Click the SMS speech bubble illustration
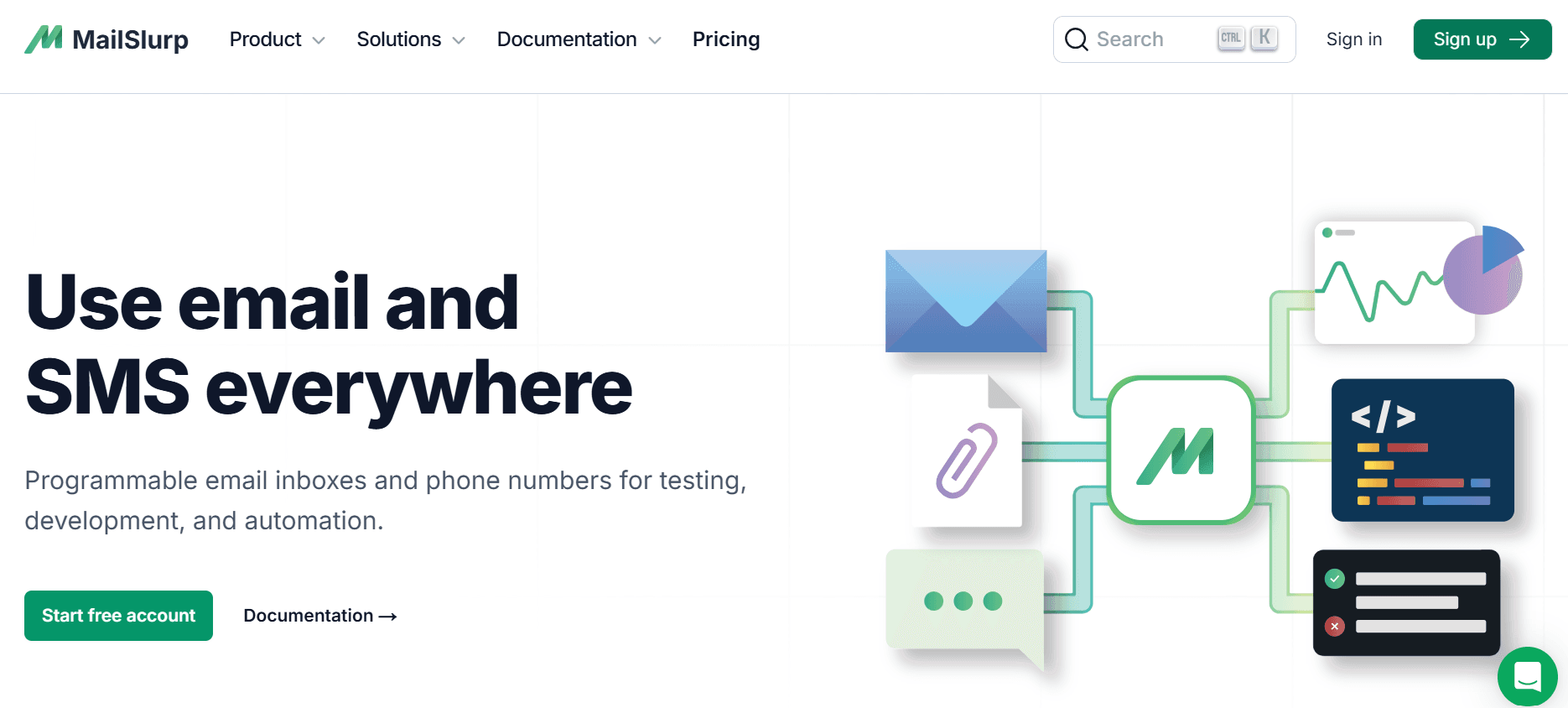Screen dimensions: 1568x708 965,608
